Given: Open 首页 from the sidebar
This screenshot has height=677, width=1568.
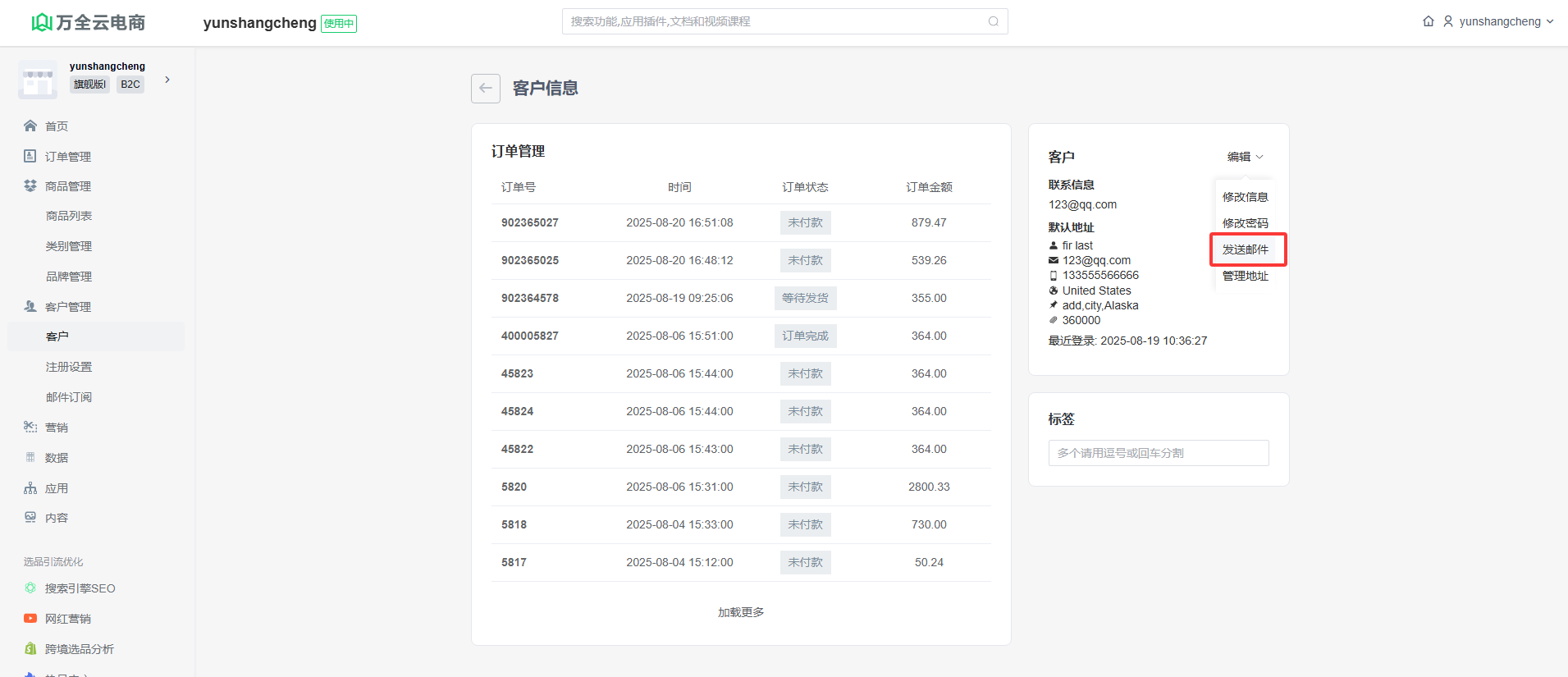Looking at the screenshot, I should click(57, 126).
